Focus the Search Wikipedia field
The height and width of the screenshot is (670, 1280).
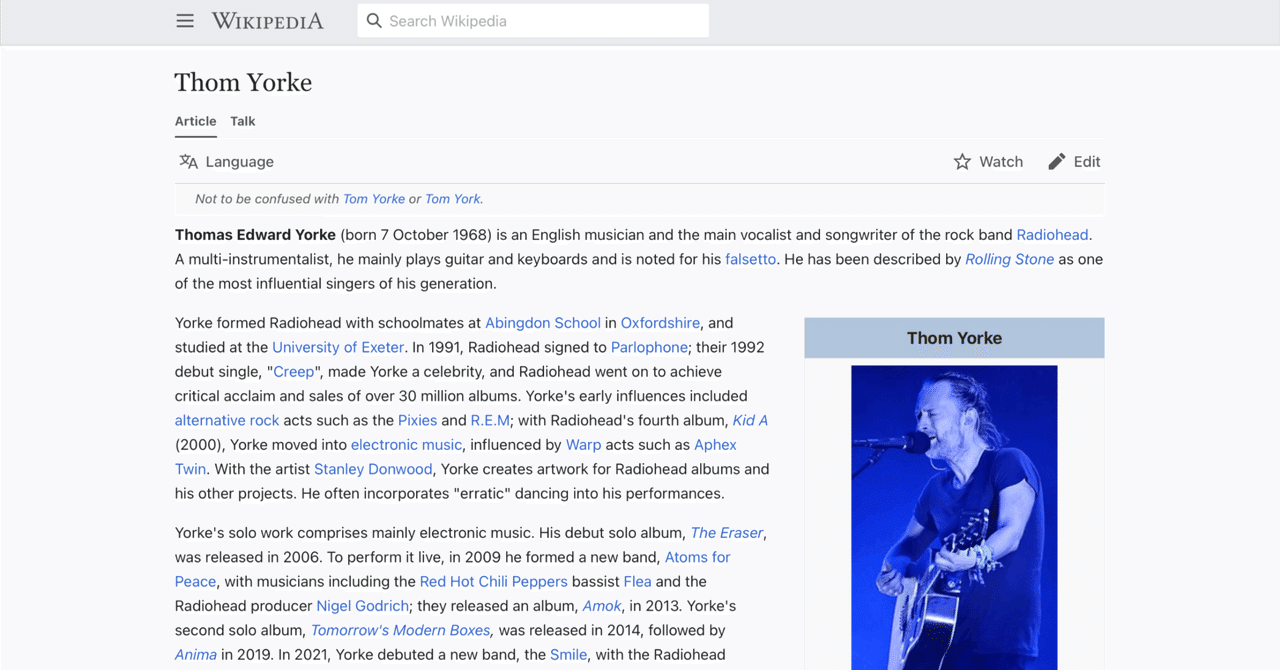pyautogui.click(x=533, y=21)
